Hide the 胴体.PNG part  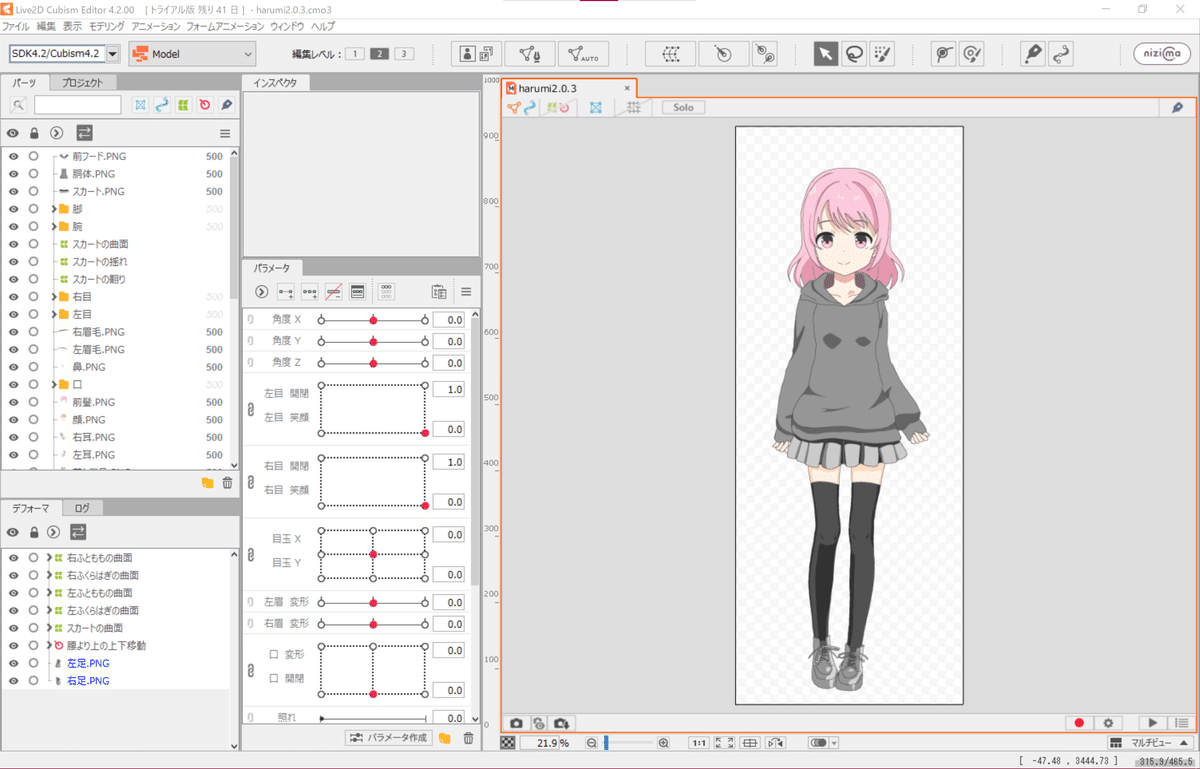coord(13,174)
